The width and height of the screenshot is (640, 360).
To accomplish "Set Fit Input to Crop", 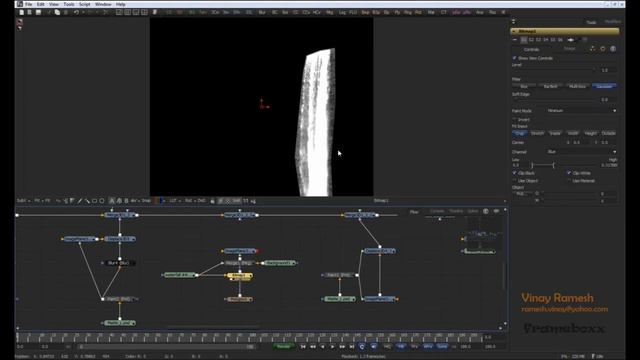I will tap(520, 133).
